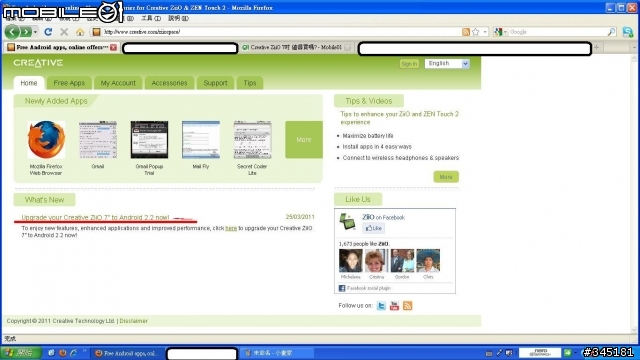Viewport: 640px width, 360px height.
Task: Go forward with the forward arrow
Action: coord(26,31)
